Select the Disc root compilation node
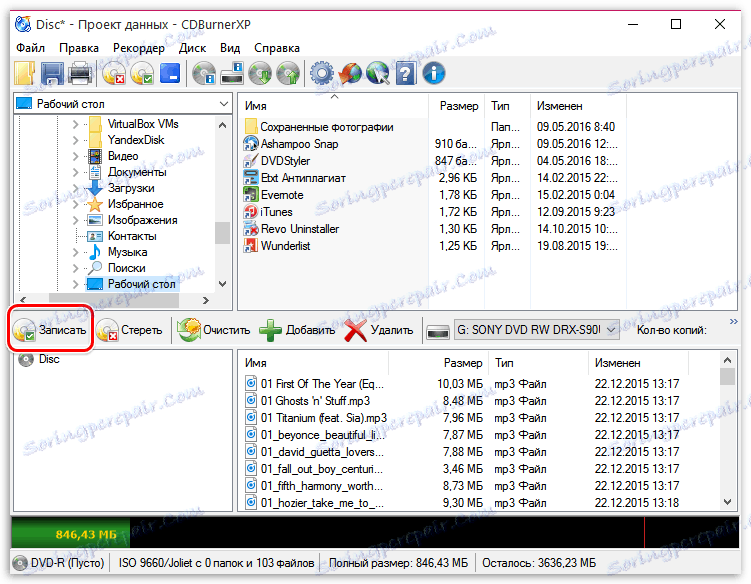Screen dimensions: 751x584 point(49,359)
